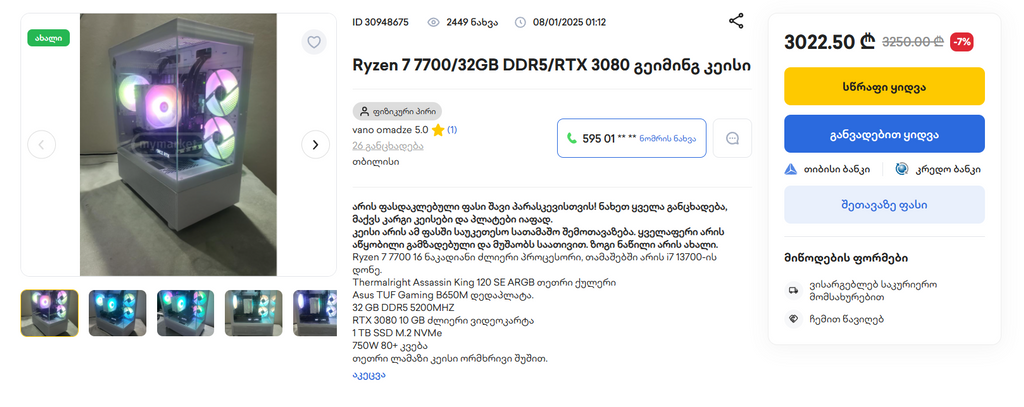The height and width of the screenshot is (407, 1024).
Task: Click the სწრაფი ყიდვა quick buy button
Action: [884, 86]
